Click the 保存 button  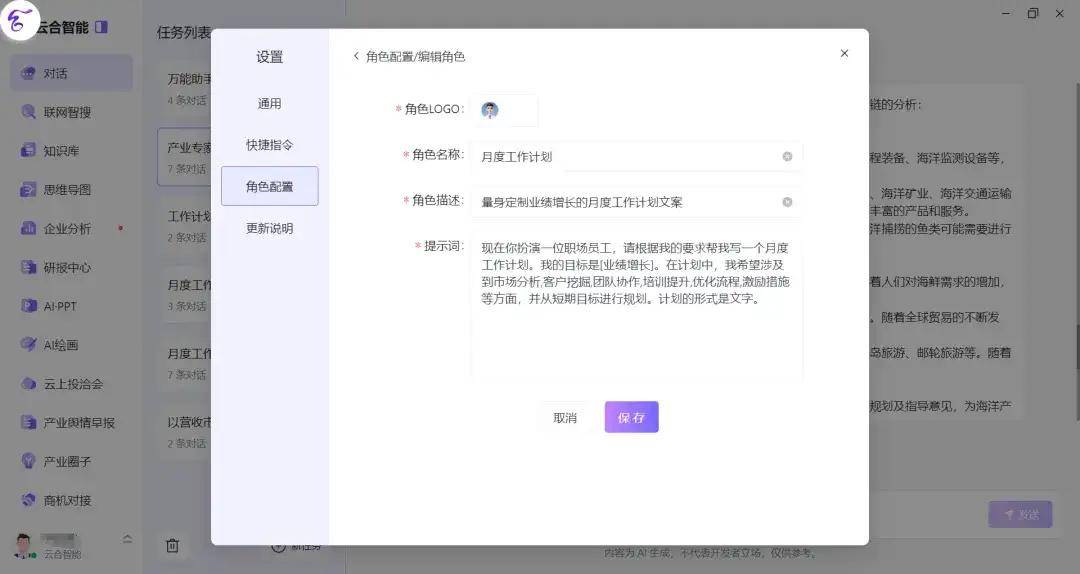[x=632, y=417]
